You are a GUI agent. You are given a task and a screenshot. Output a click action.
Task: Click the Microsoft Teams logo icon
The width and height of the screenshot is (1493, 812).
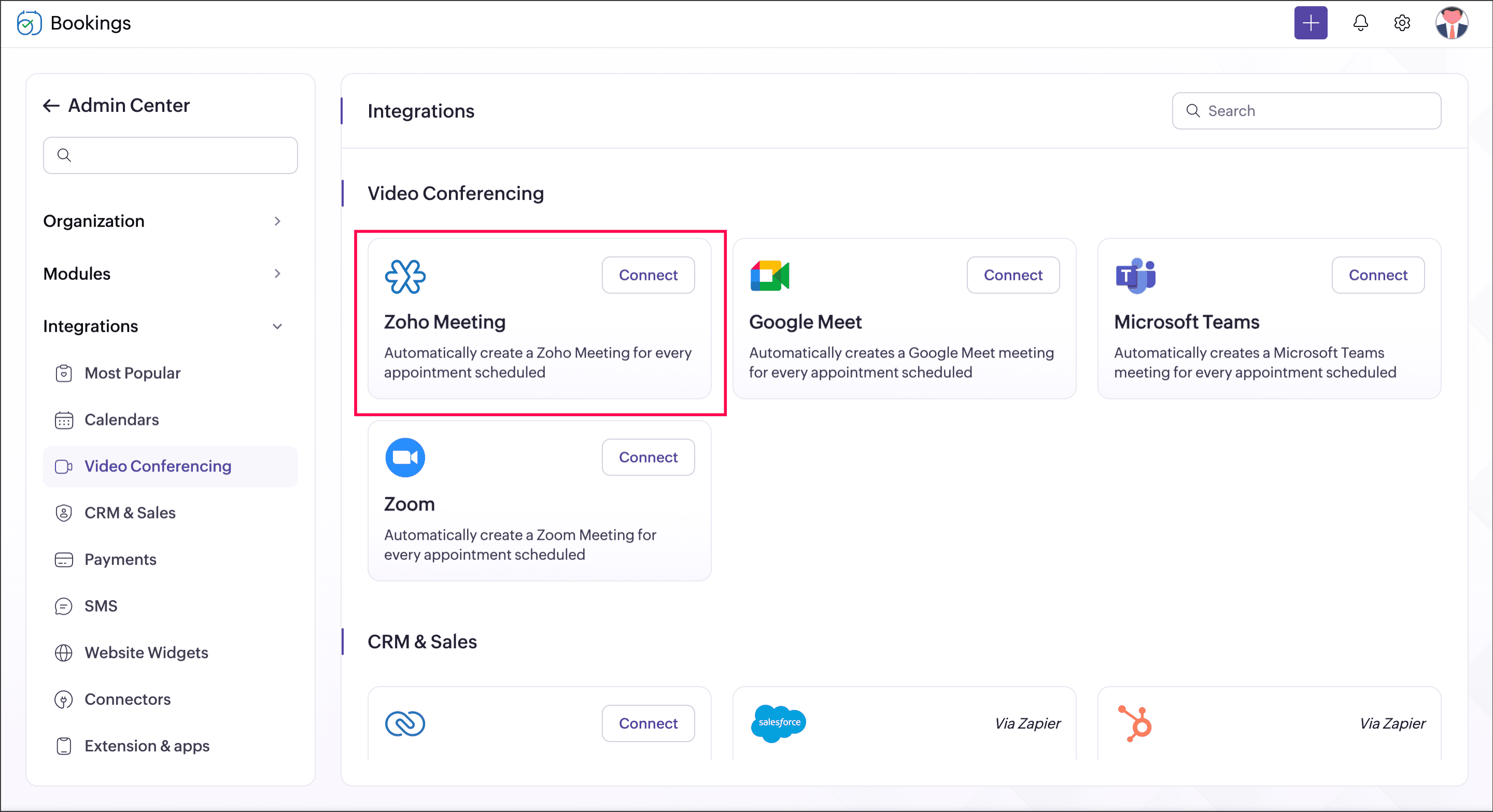coord(1135,276)
